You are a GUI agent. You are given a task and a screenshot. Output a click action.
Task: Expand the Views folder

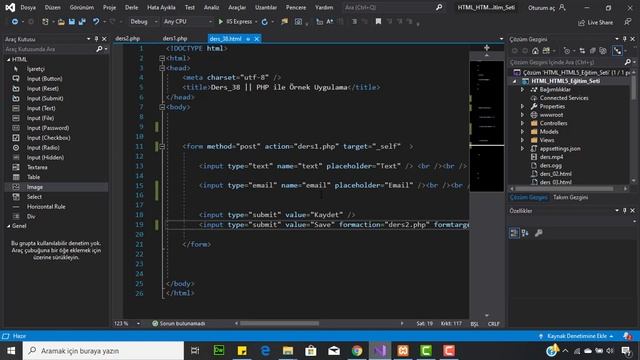point(522,140)
